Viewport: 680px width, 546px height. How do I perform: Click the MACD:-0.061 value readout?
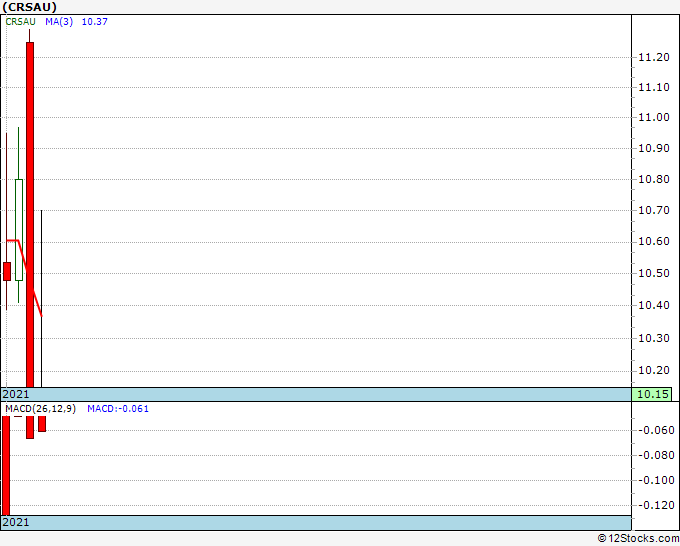click(118, 409)
